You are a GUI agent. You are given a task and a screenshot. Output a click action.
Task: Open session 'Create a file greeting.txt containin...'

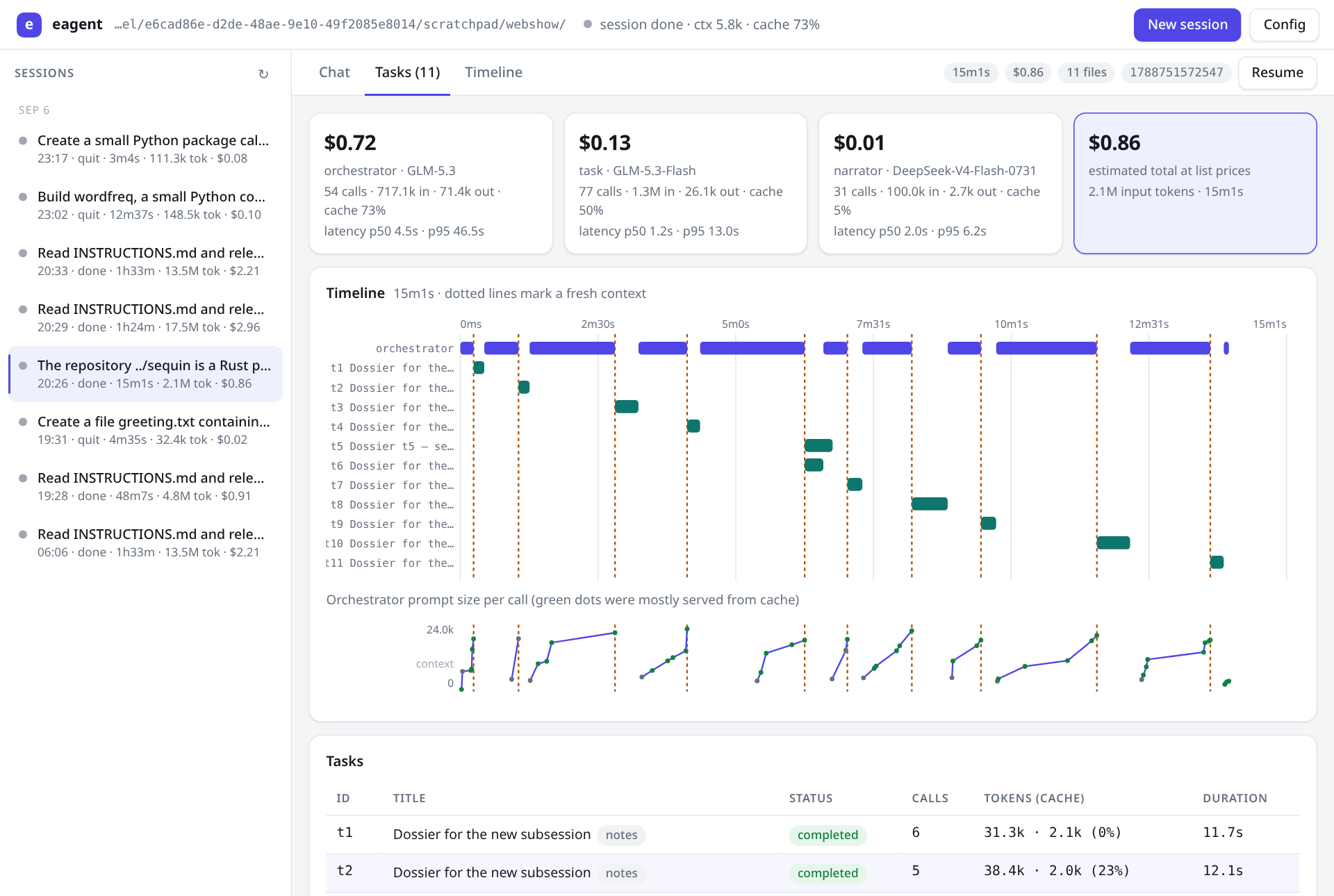(146, 430)
